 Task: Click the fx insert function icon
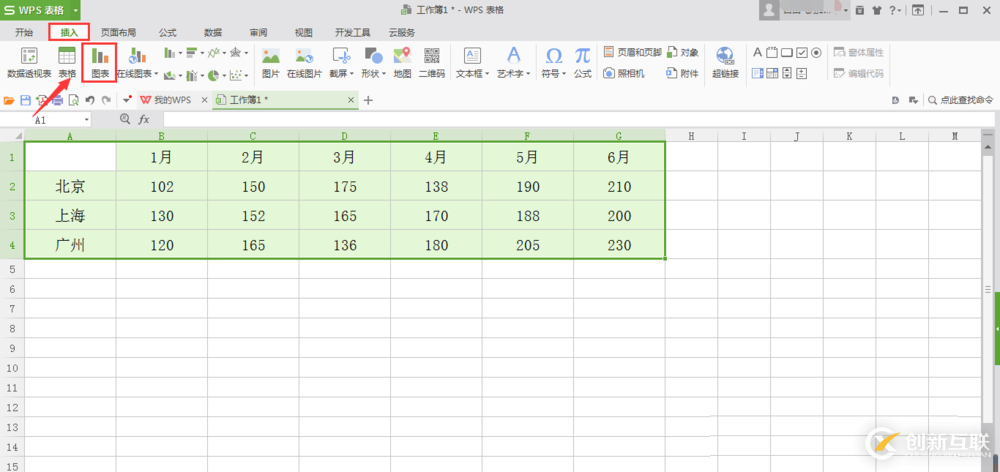(x=144, y=119)
